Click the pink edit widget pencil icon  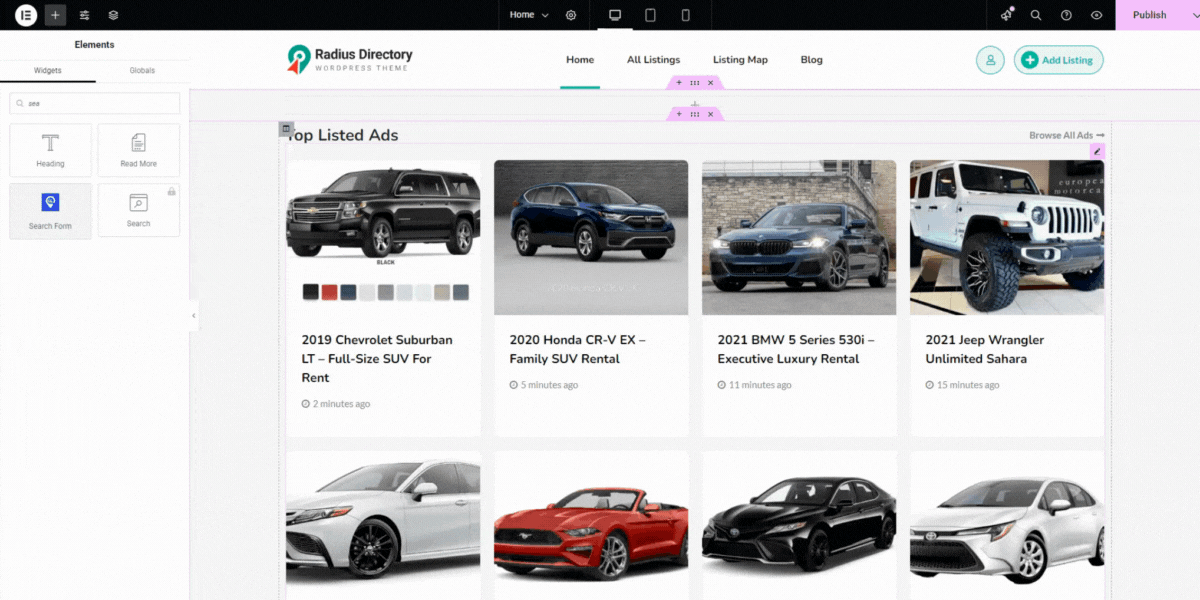[x=1097, y=151]
